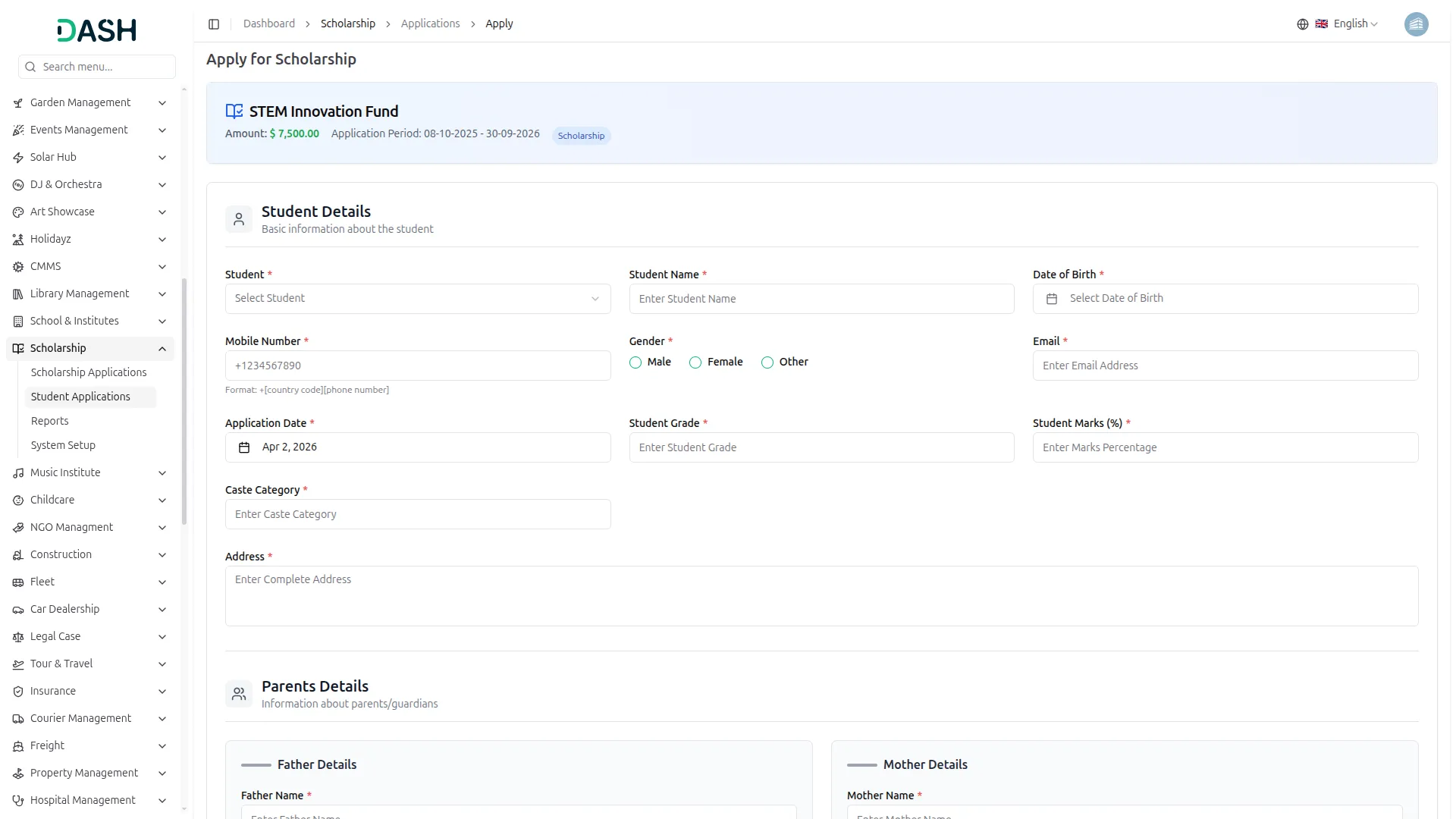This screenshot has height=819, width=1456.
Task: Click the Application Date calendar icon
Action: [x=244, y=447]
